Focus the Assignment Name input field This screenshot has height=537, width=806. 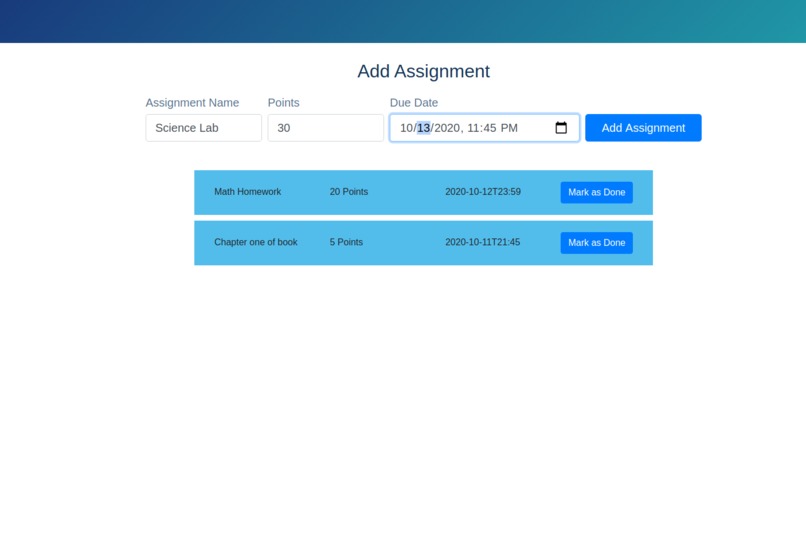pyautogui.click(x=204, y=127)
